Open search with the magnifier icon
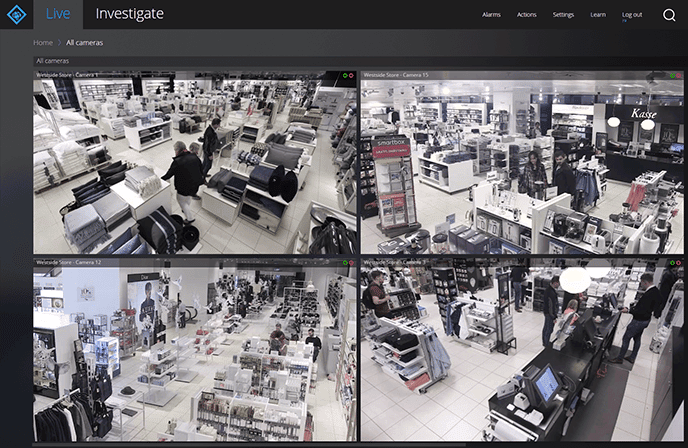Viewport: 688px width, 448px height. pyautogui.click(x=668, y=15)
